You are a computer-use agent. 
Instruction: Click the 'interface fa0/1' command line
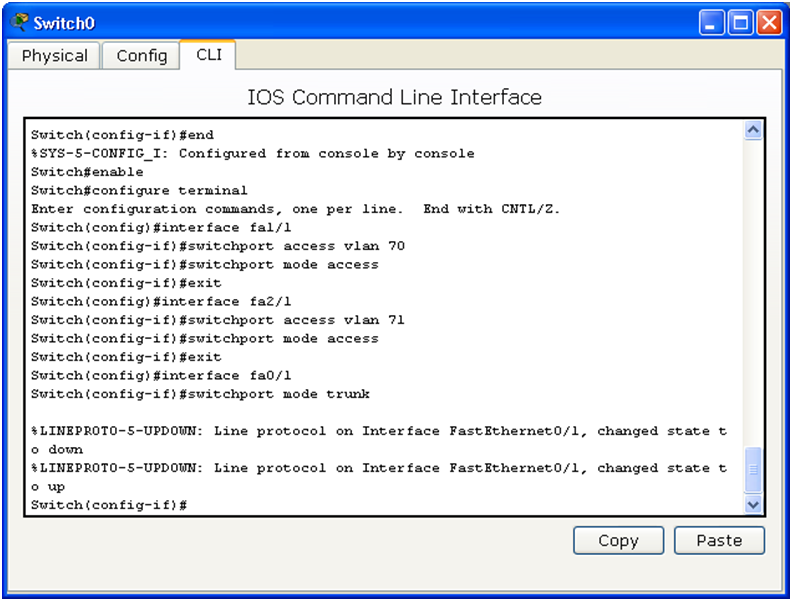point(161,375)
